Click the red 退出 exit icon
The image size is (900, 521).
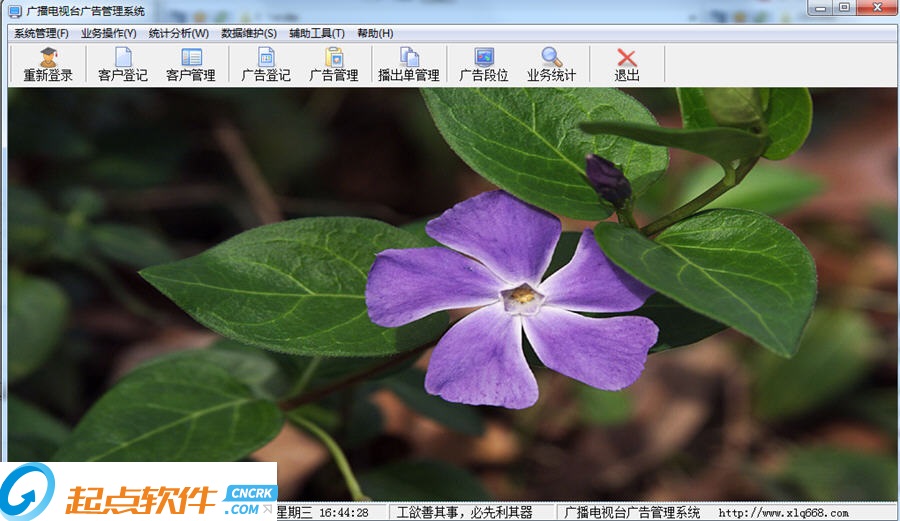(627, 65)
